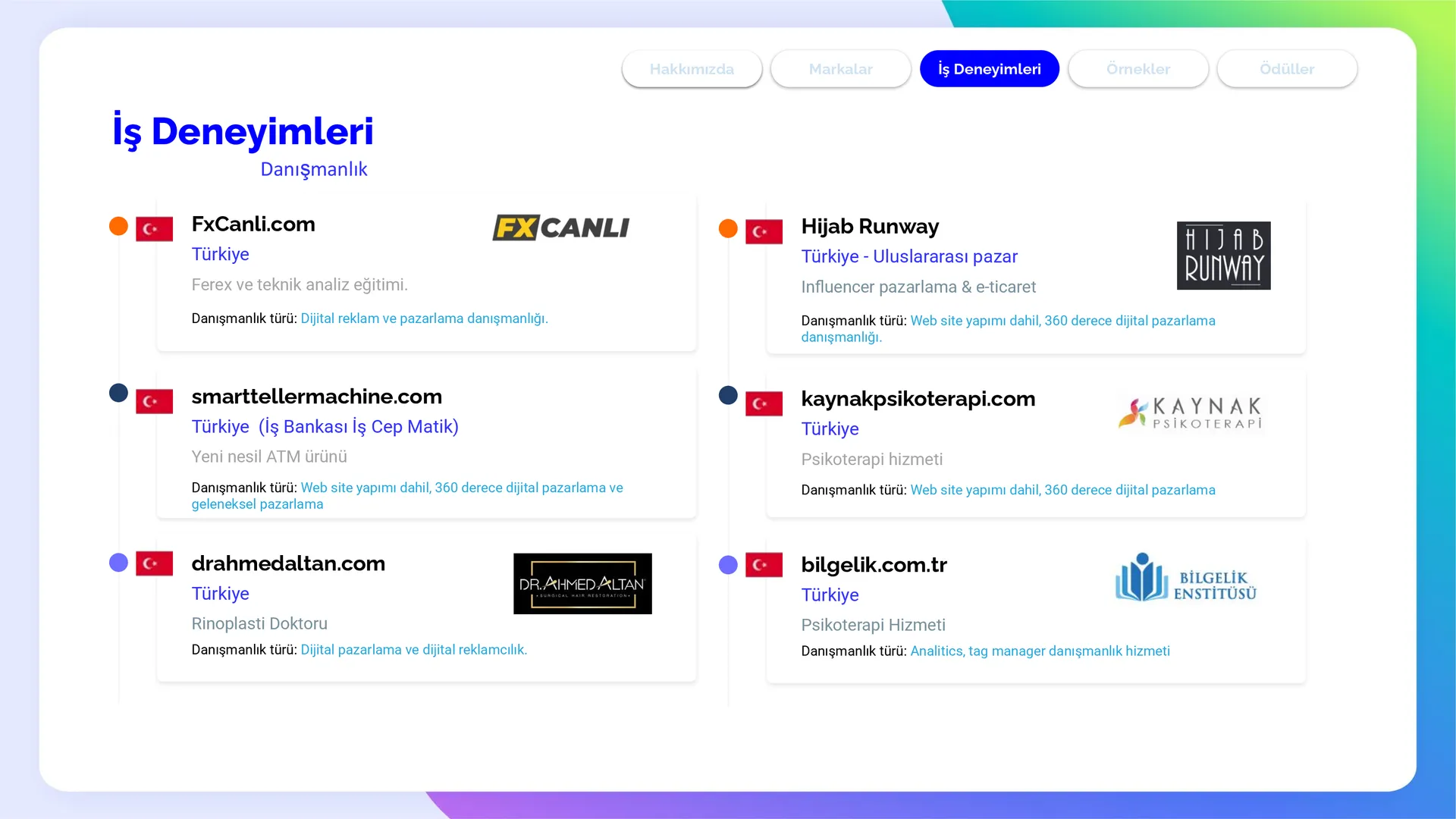
Task: Click 'Rinoplasti Doktoru' text
Action: coord(259,624)
